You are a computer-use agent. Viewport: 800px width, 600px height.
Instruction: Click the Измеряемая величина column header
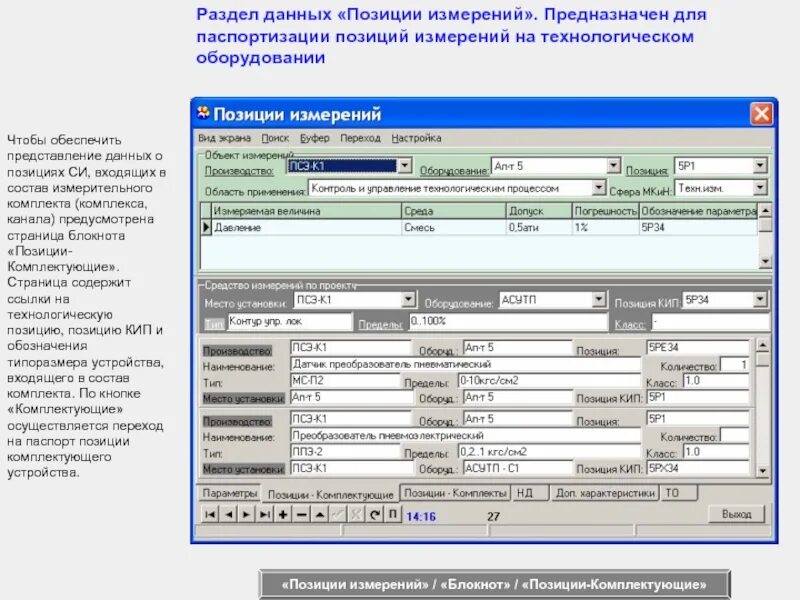tap(307, 211)
